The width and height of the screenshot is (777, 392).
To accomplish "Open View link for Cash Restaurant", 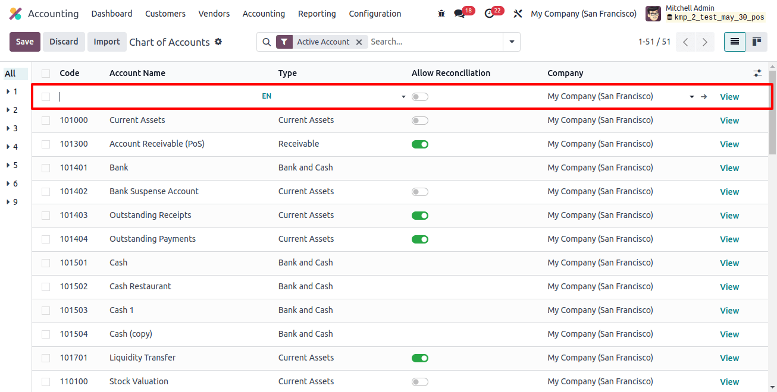I will click(729, 286).
